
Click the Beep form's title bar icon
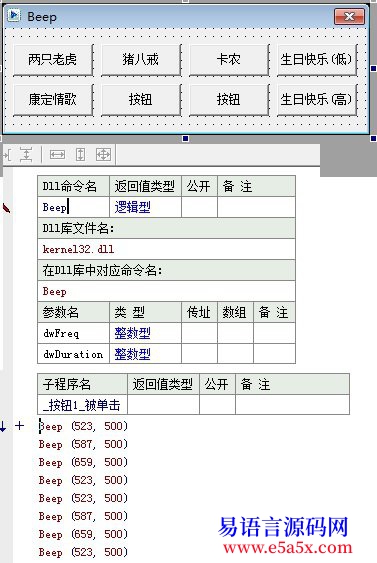pyautogui.click(x=15, y=15)
